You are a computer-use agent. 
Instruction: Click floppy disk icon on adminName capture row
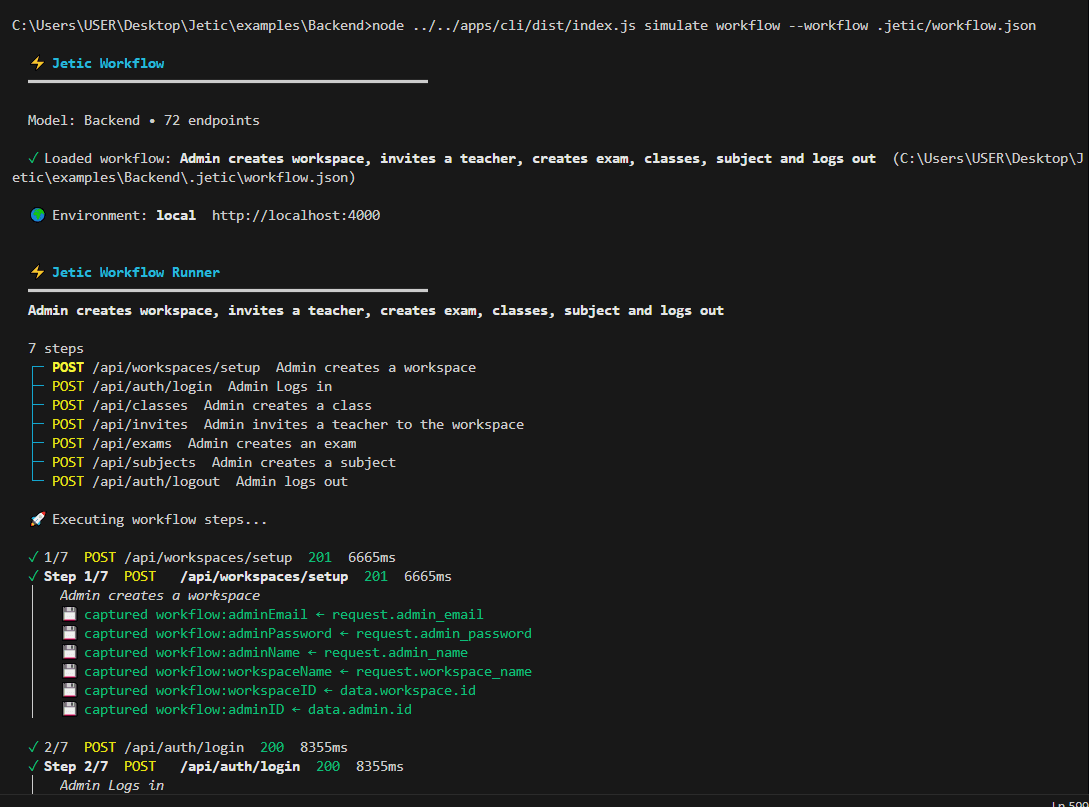click(x=69, y=652)
